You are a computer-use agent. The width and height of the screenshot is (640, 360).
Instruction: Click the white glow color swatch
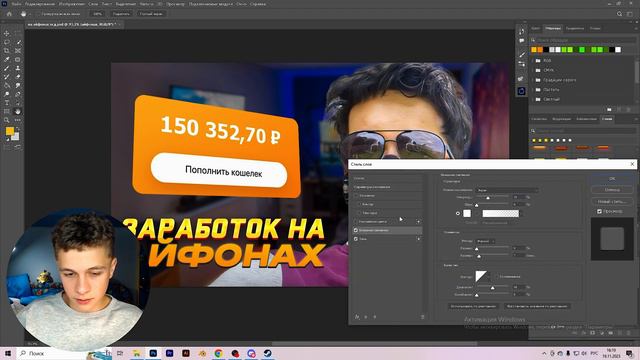point(467,213)
